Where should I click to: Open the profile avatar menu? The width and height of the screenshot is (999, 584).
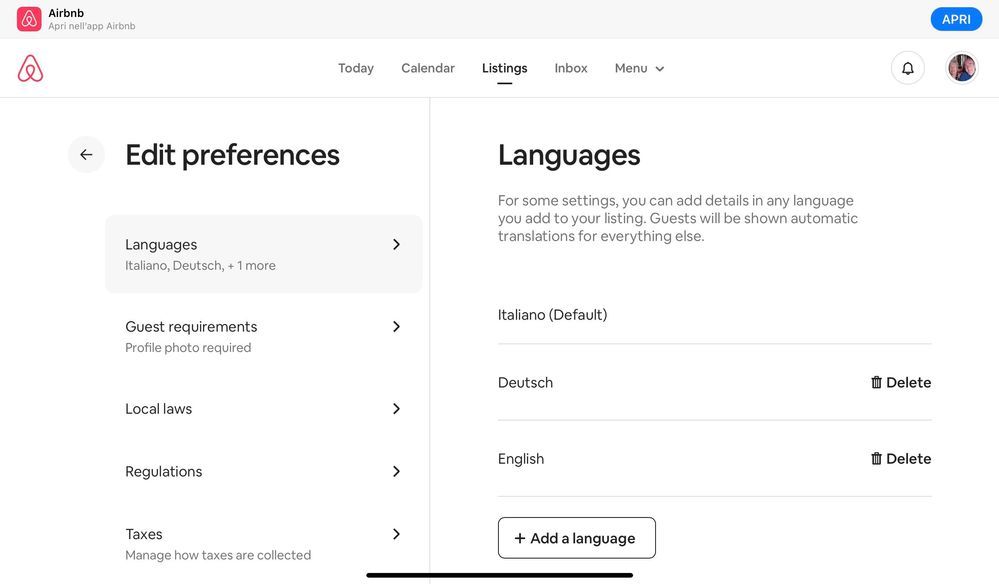click(961, 68)
